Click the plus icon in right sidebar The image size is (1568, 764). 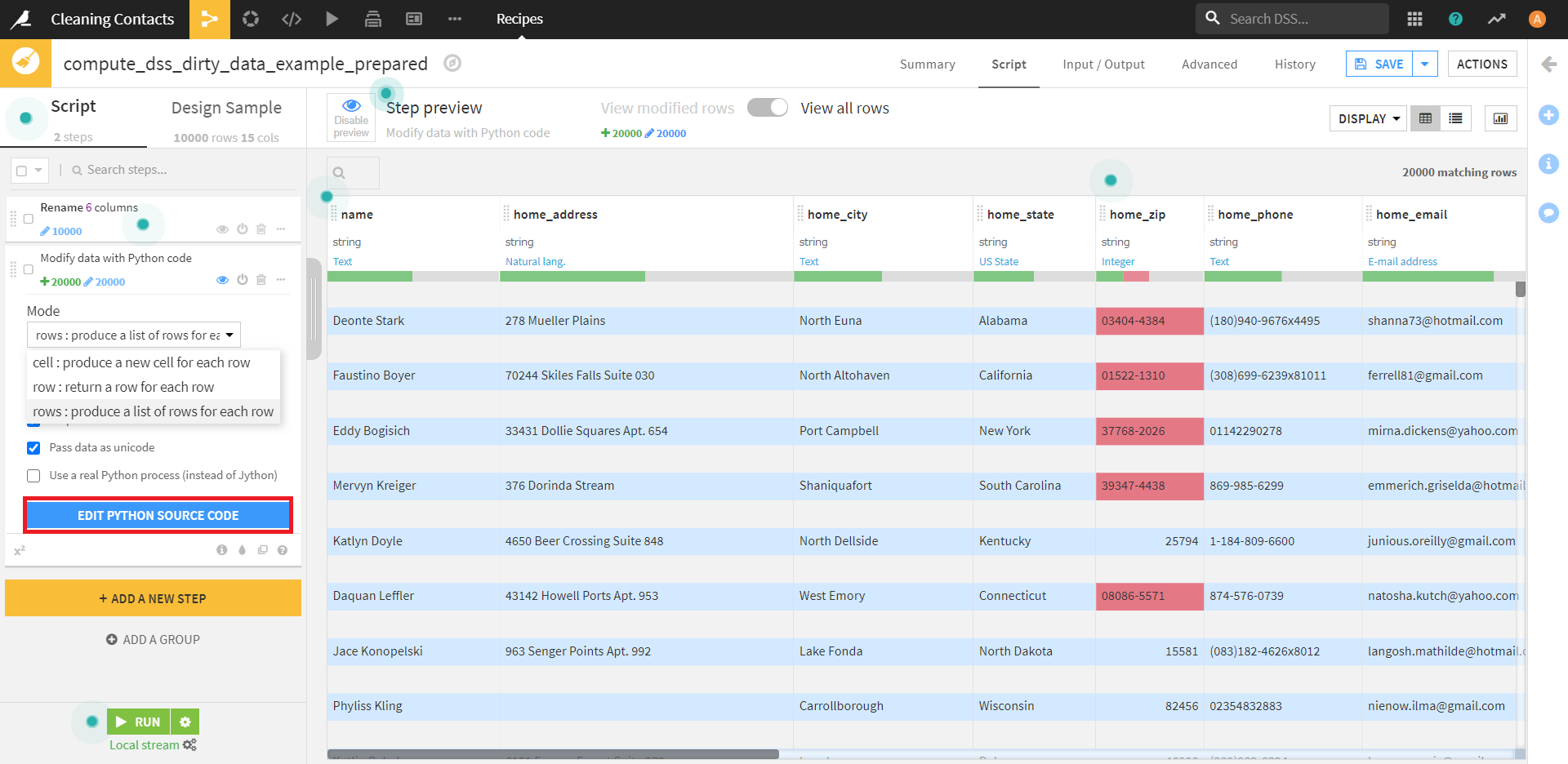click(x=1548, y=115)
